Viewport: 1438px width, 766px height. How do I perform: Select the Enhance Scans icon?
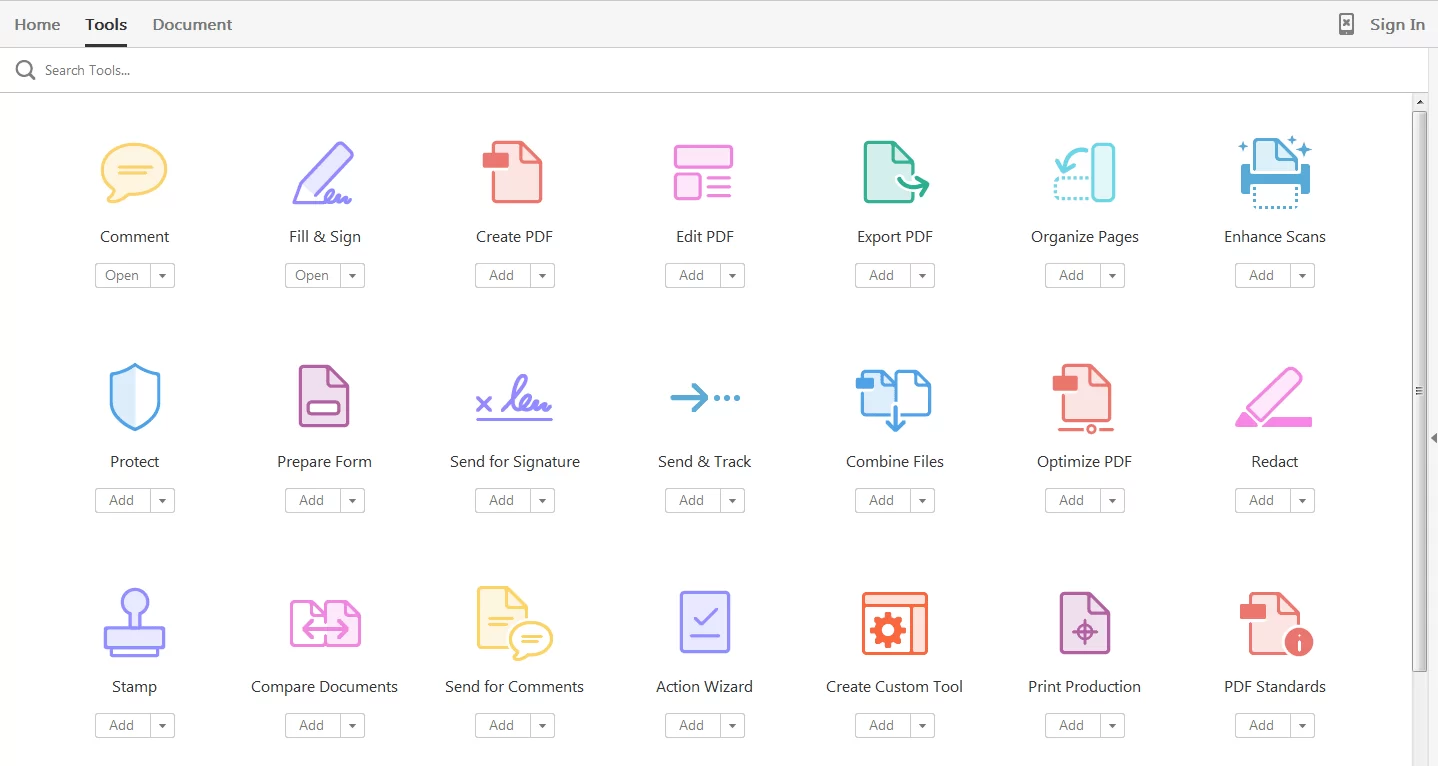tap(1274, 172)
